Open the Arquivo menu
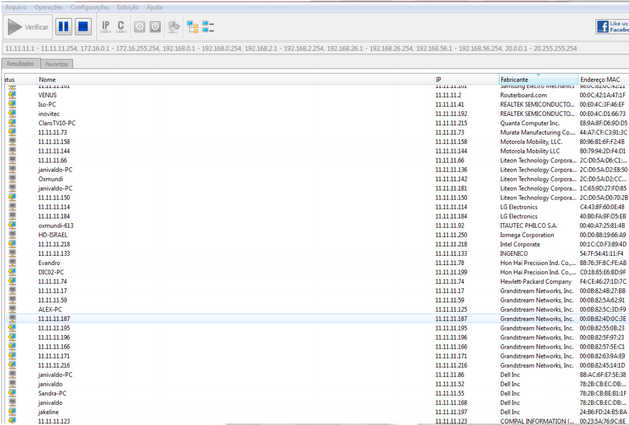 16,7
